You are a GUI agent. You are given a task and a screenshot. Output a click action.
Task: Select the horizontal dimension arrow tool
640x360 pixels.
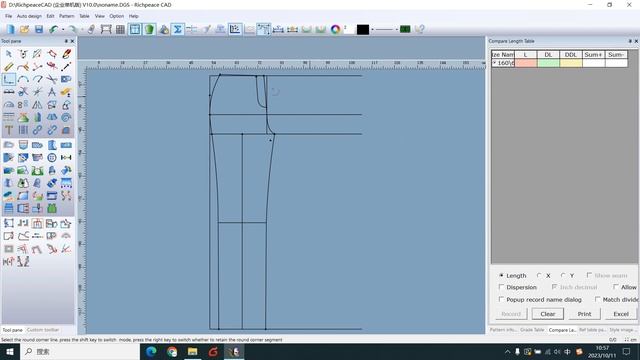66,158
